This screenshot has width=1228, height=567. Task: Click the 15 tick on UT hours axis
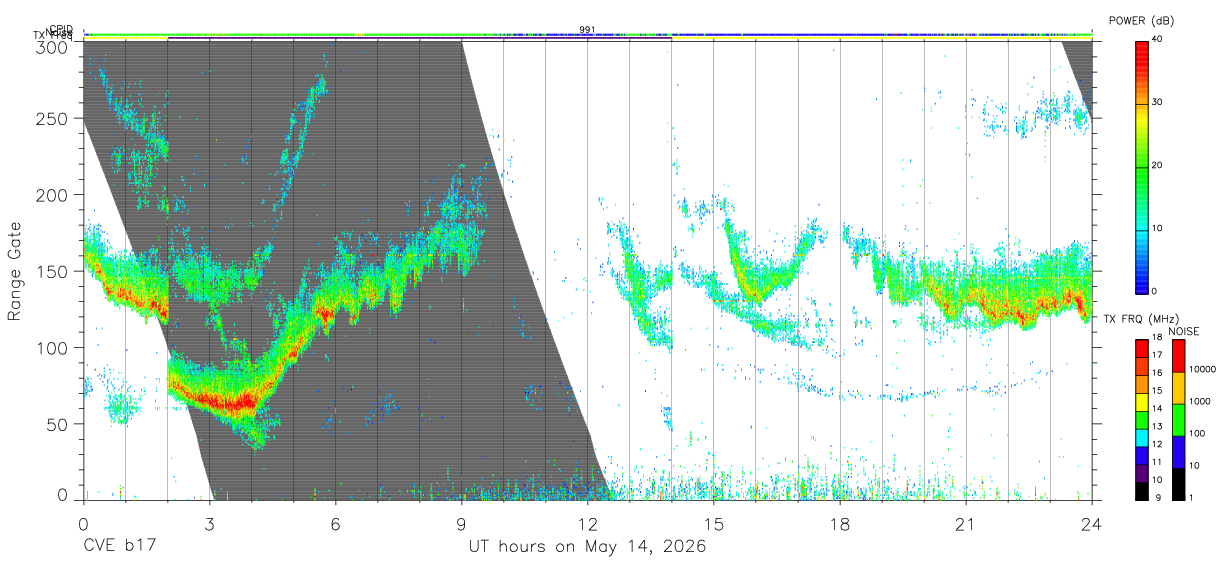714,524
